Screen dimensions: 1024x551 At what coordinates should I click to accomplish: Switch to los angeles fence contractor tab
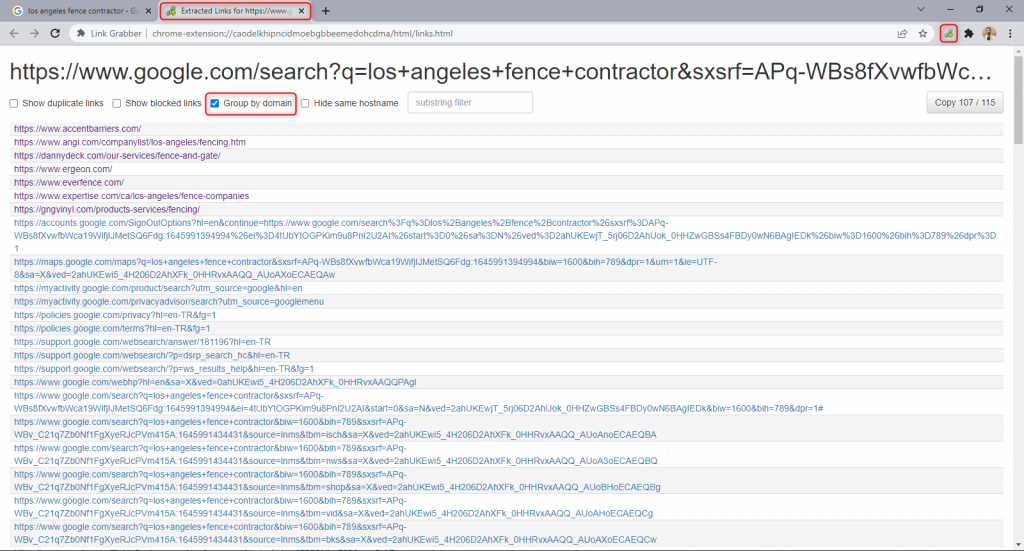tap(80, 11)
